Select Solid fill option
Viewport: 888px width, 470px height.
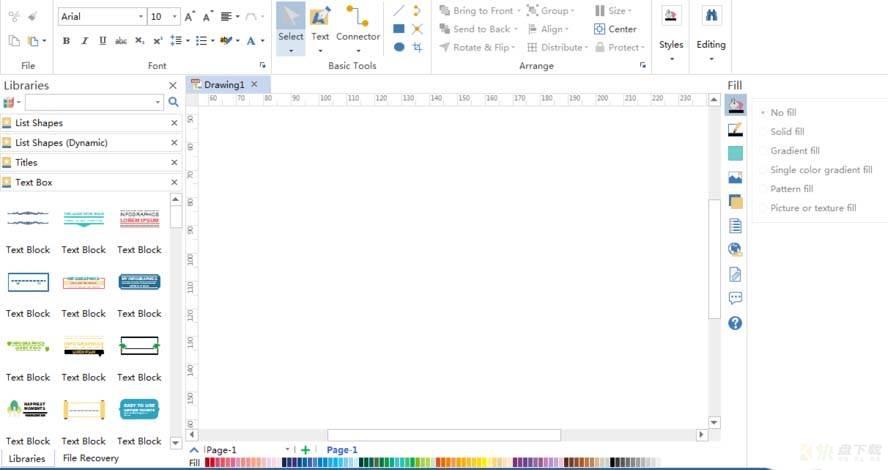click(x=787, y=131)
